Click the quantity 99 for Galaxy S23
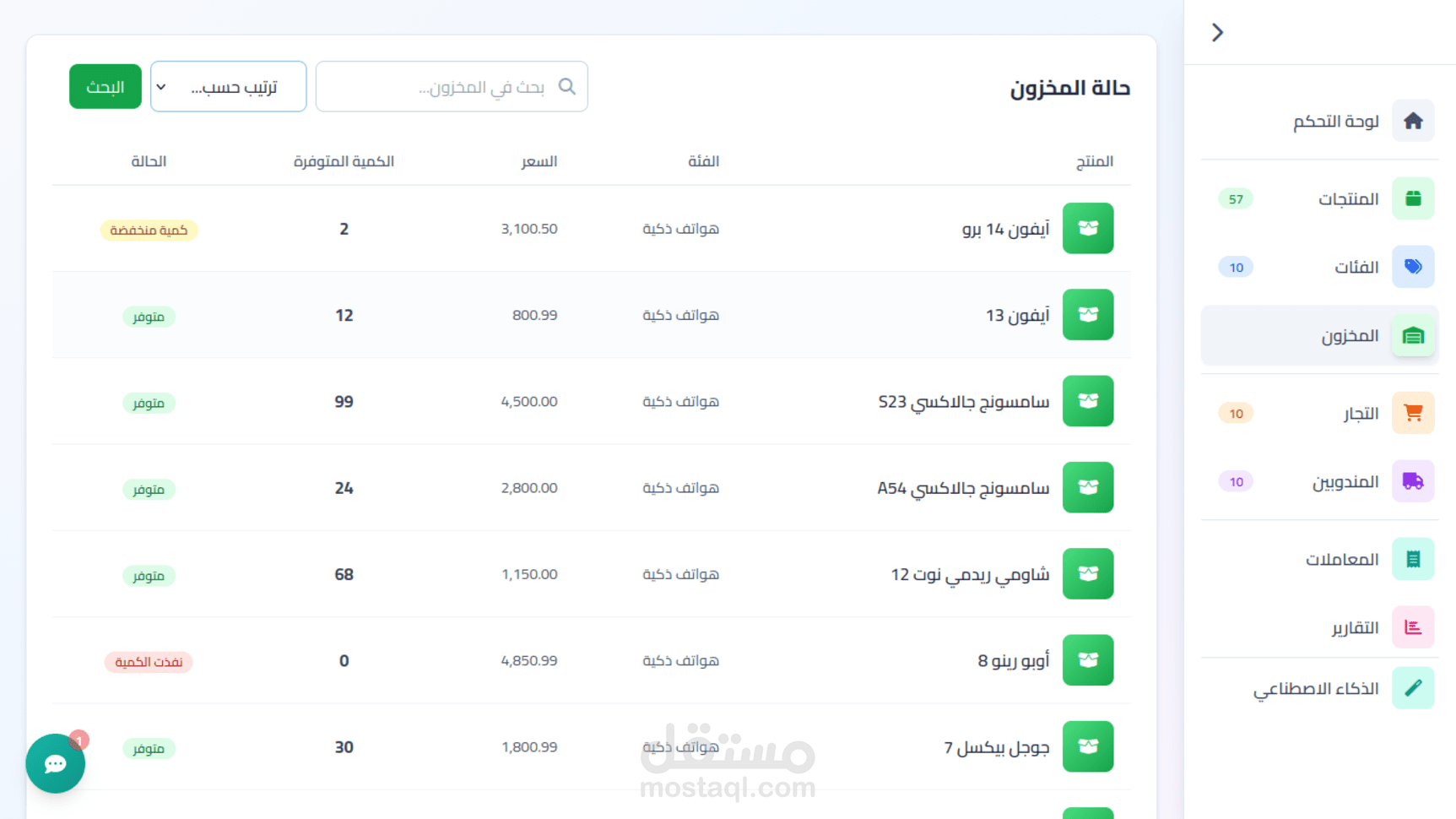This screenshot has width=1456, height=819. (344, 402)
